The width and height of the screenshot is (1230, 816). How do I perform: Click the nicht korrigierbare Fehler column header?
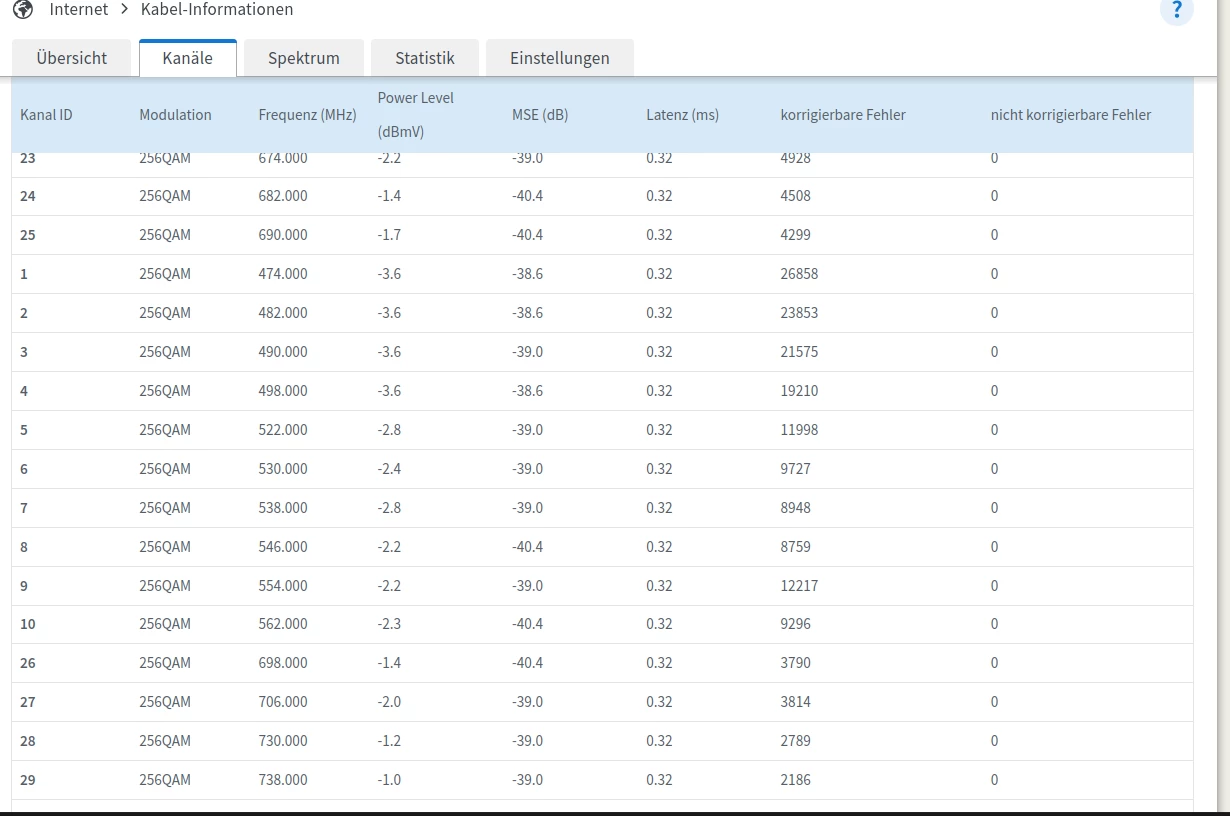[1071, 115]
